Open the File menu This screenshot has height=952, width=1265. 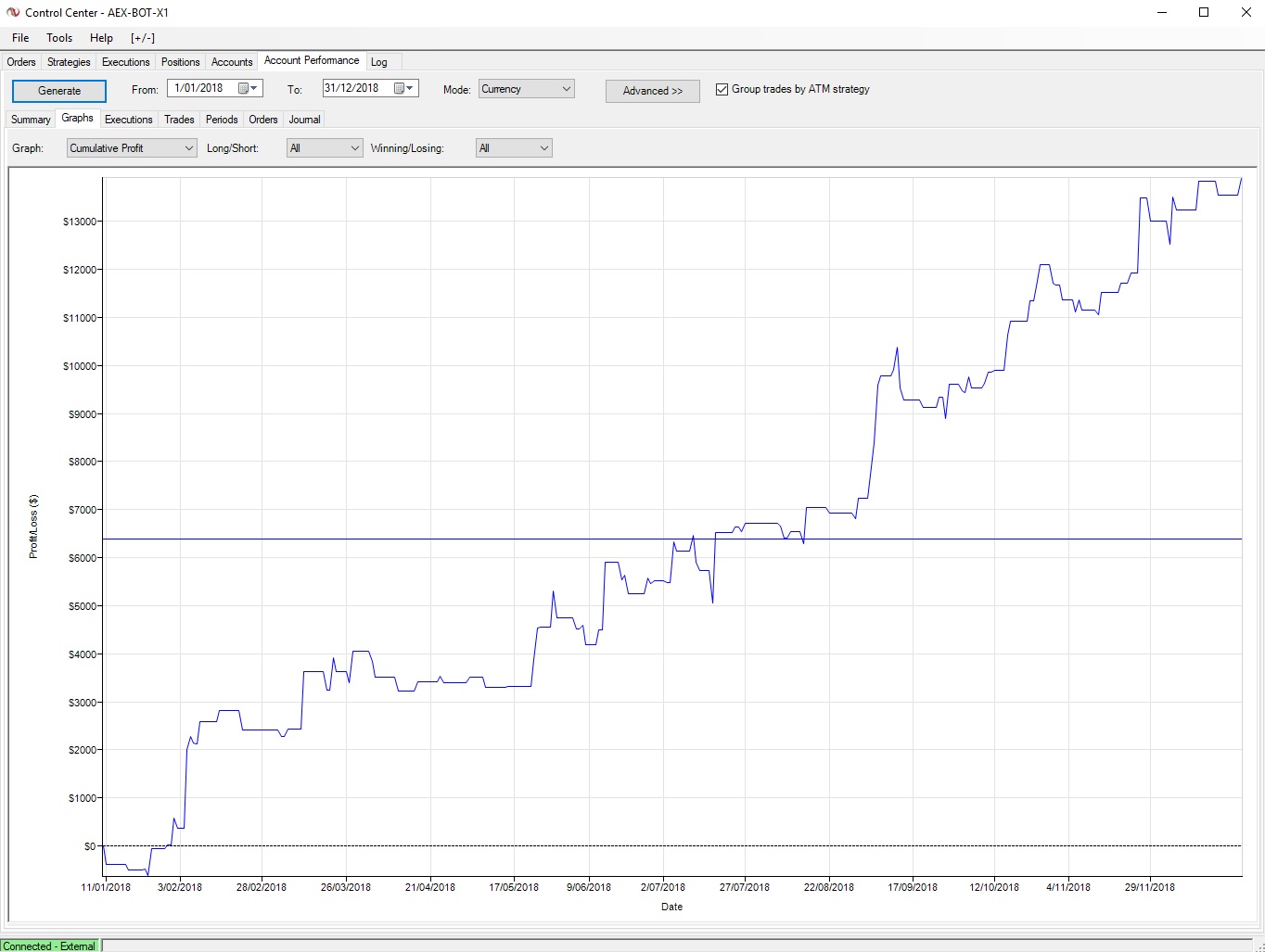coord(20,38)
